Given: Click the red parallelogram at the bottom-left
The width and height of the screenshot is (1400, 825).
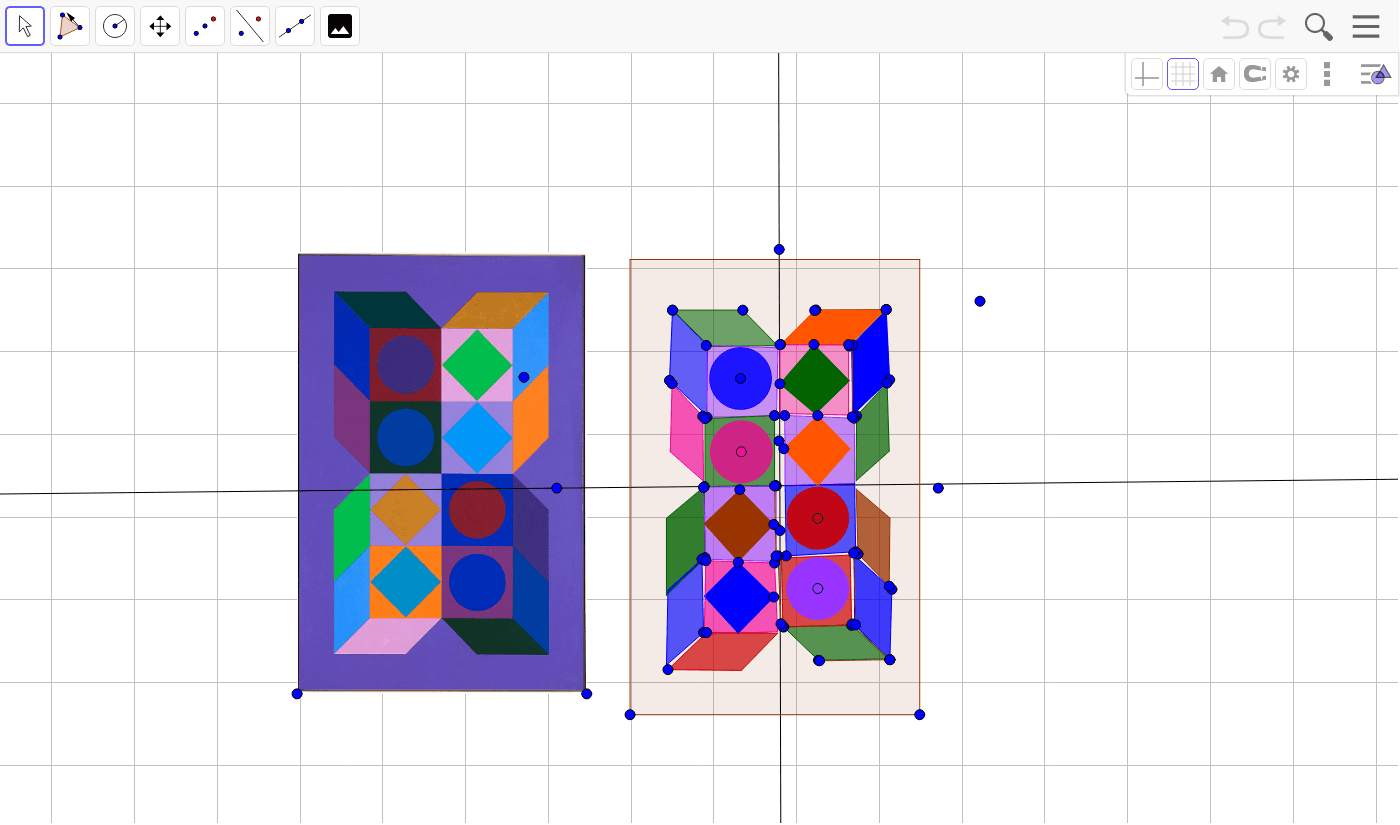Looking at the screenshot, I should click(x=723, y=651).
